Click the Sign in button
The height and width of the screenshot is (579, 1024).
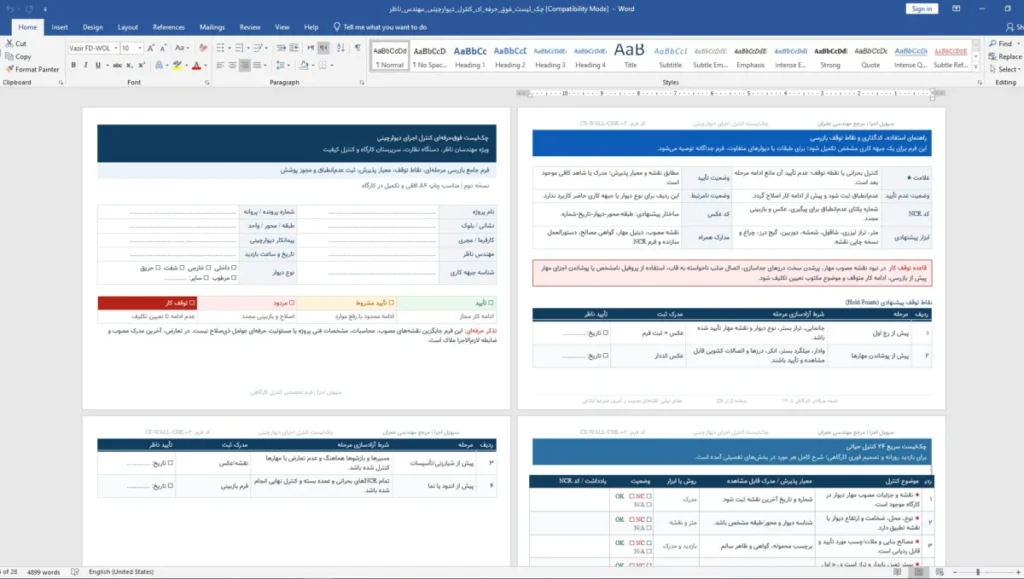pyautogui.click(x=921, y=8)
